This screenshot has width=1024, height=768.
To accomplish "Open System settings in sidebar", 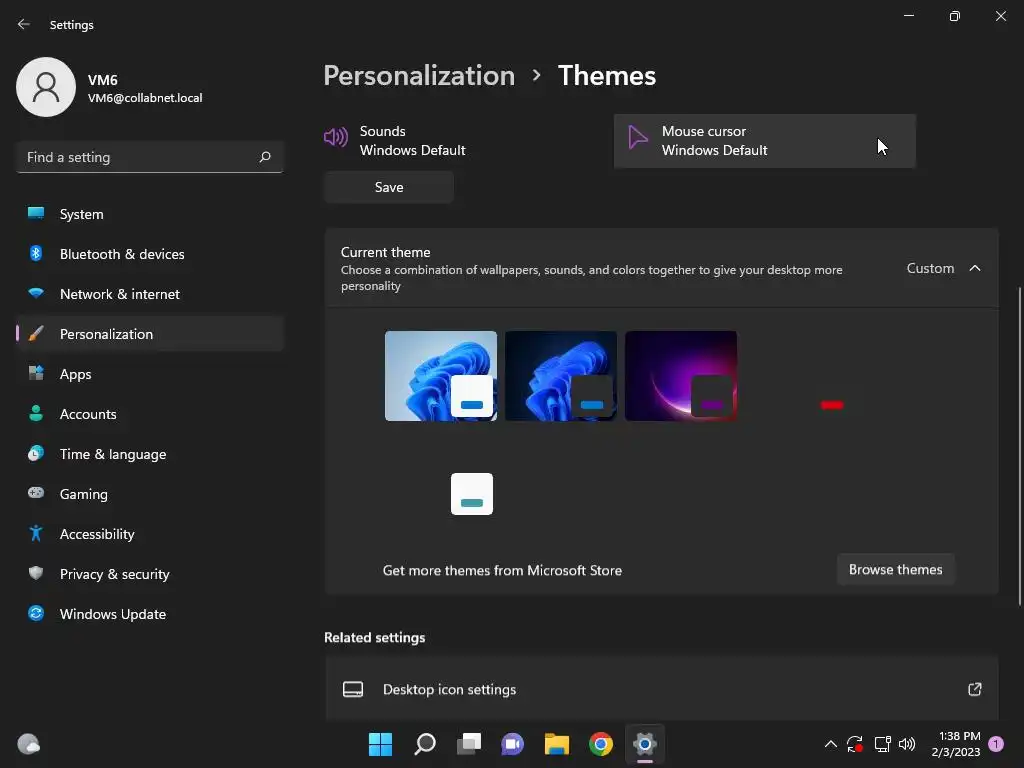I will pyautogui.click(x=150, y=214).
